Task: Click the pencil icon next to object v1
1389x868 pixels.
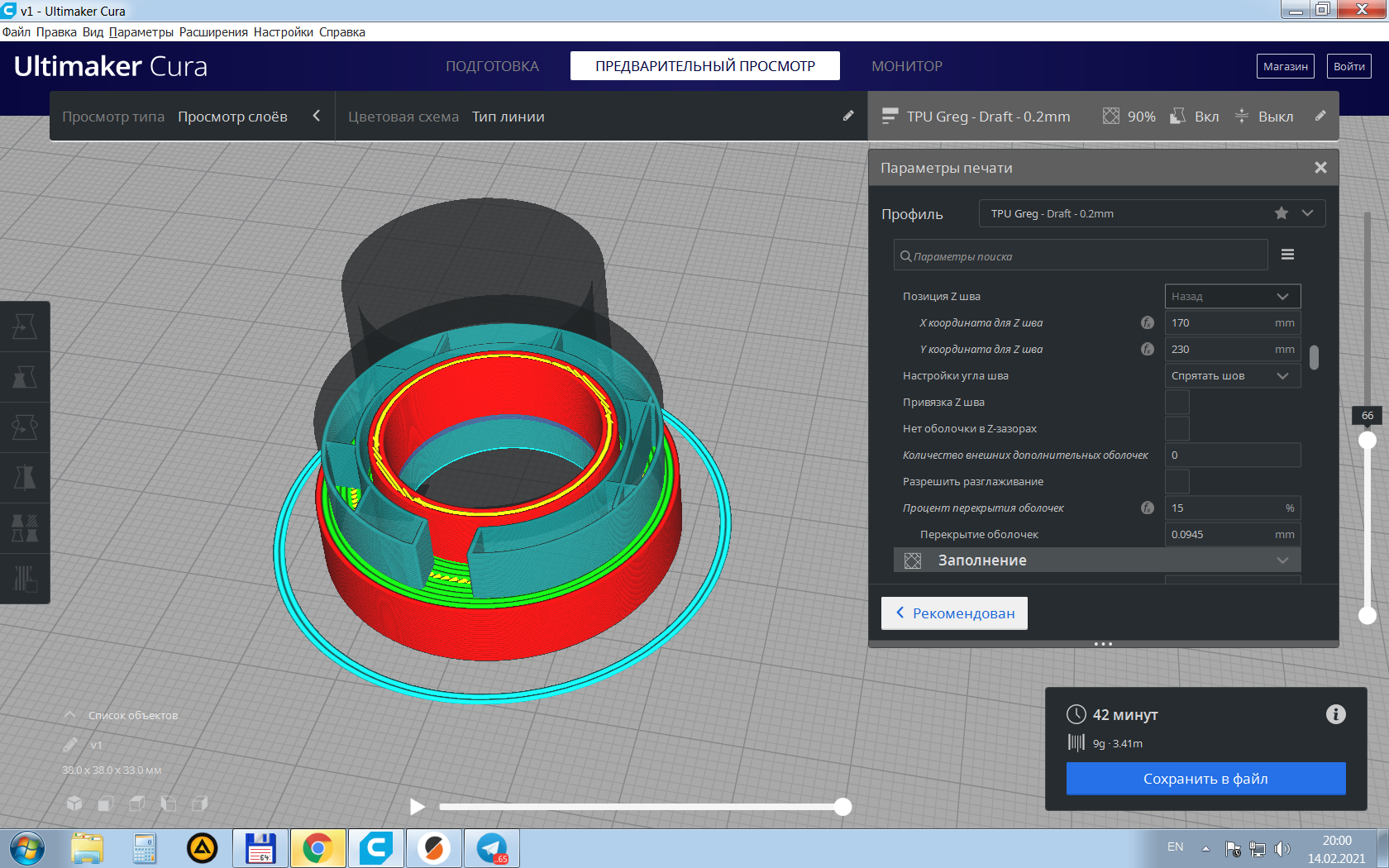Action: [70, 745]
